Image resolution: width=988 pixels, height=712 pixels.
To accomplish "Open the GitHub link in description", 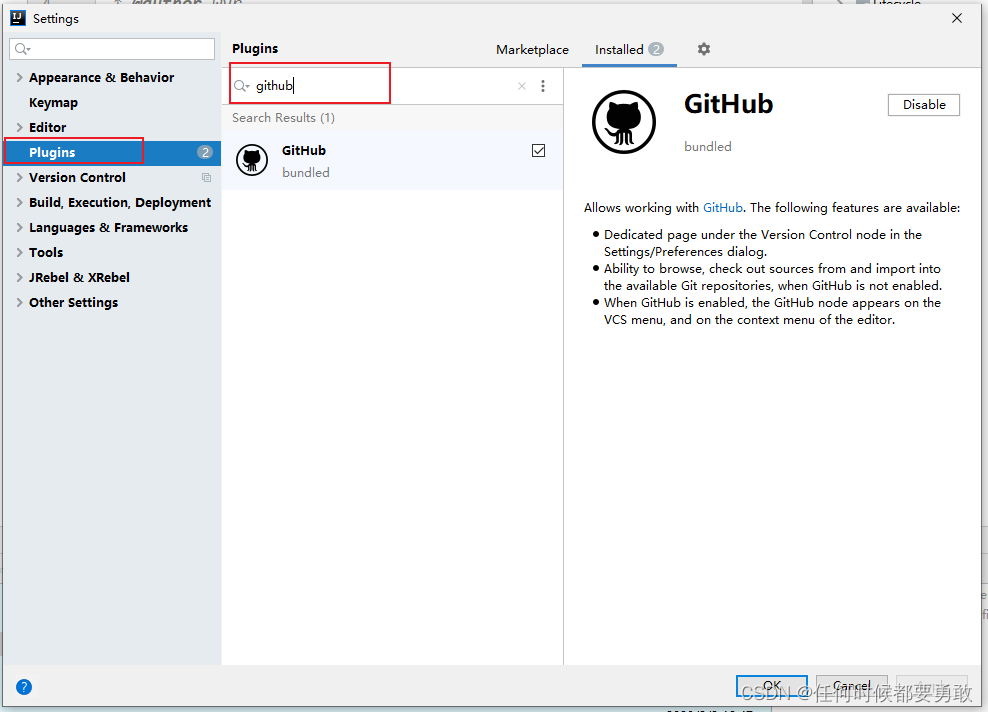I will tap(723, 208).
